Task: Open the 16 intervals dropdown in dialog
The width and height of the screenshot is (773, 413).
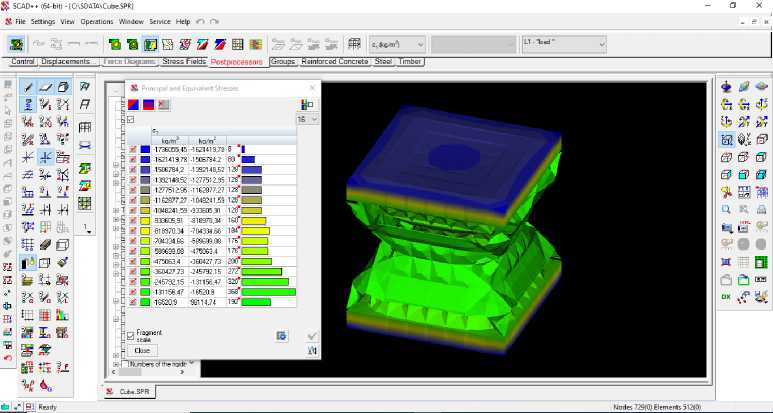Action: (307, 119)
